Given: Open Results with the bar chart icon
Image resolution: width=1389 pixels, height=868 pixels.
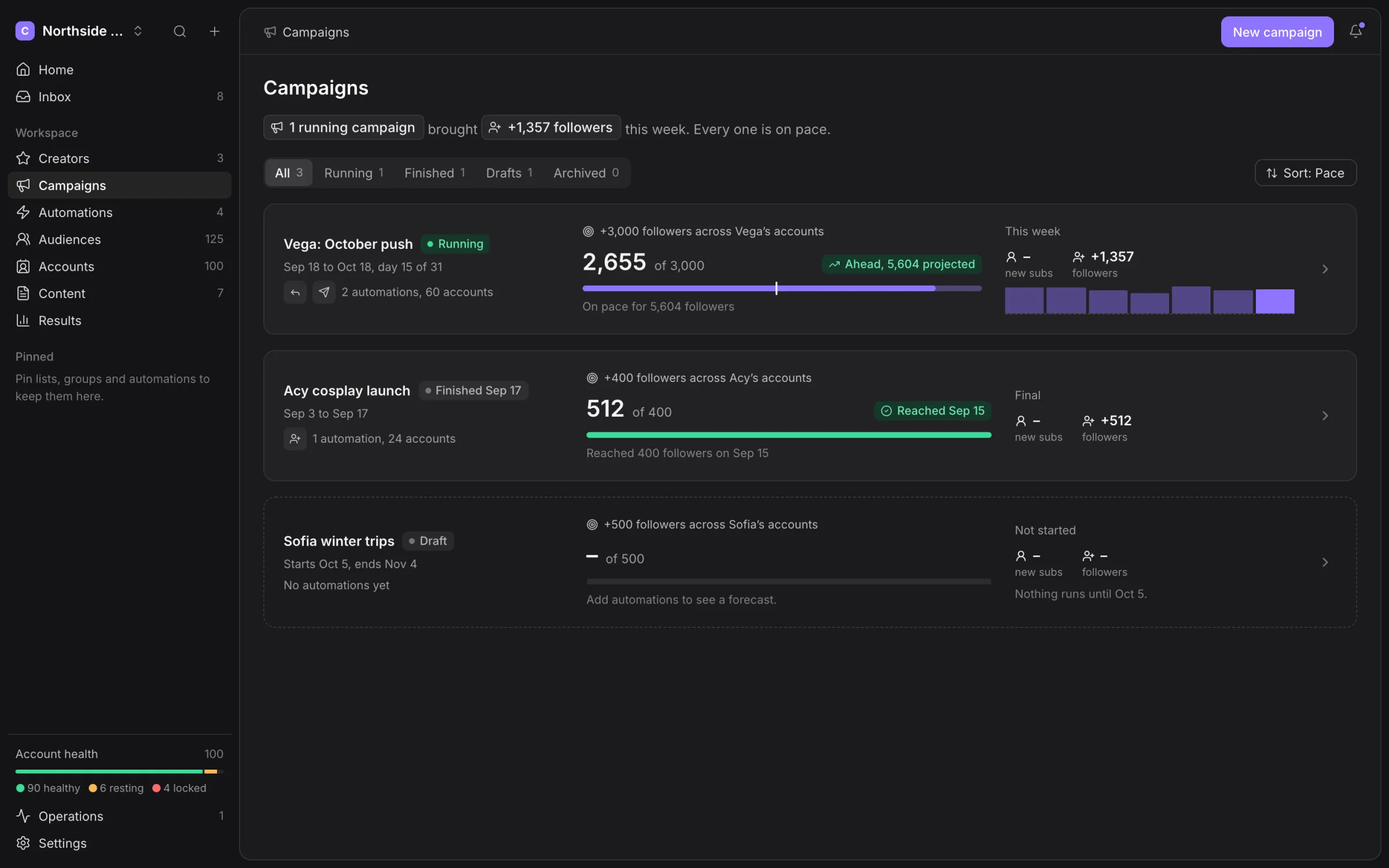Looking at the screenshot, I should tap(119, 320).
